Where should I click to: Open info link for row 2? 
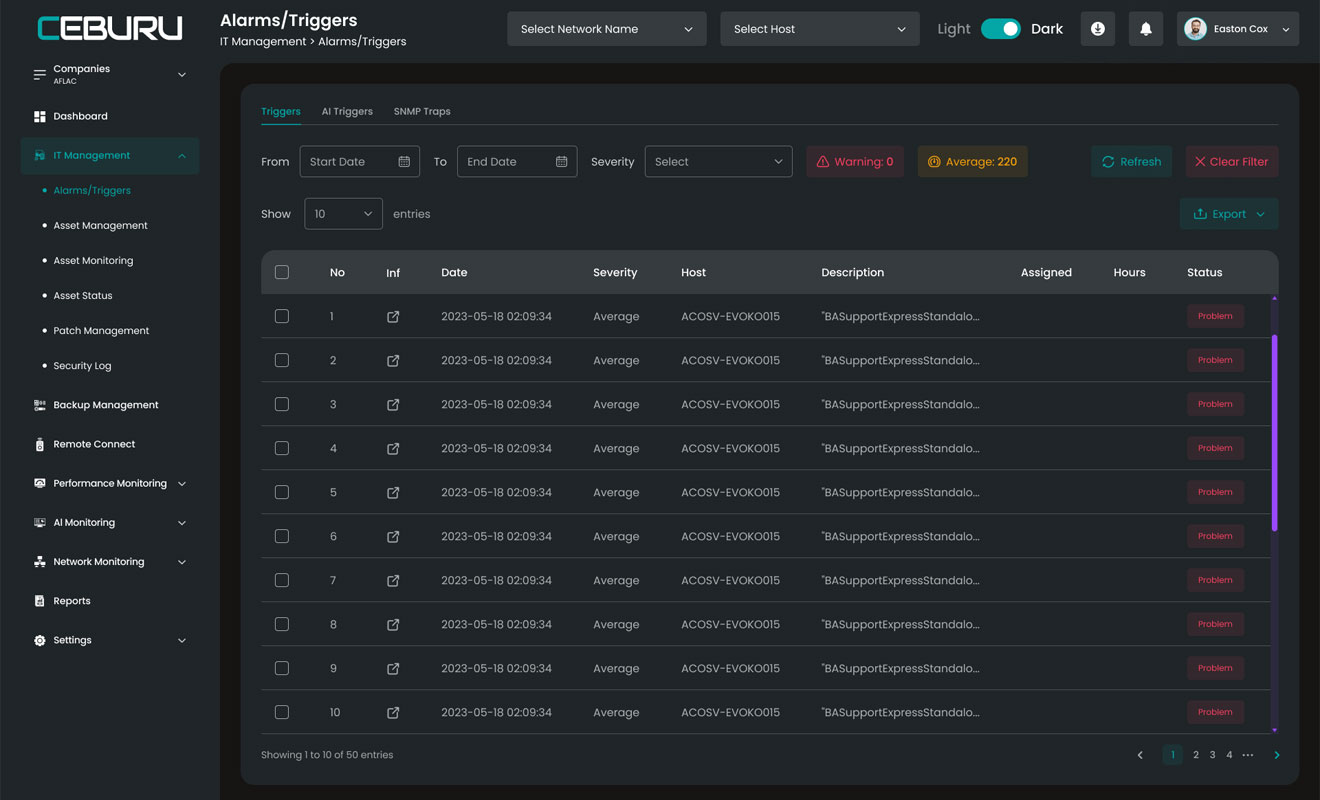393,360
